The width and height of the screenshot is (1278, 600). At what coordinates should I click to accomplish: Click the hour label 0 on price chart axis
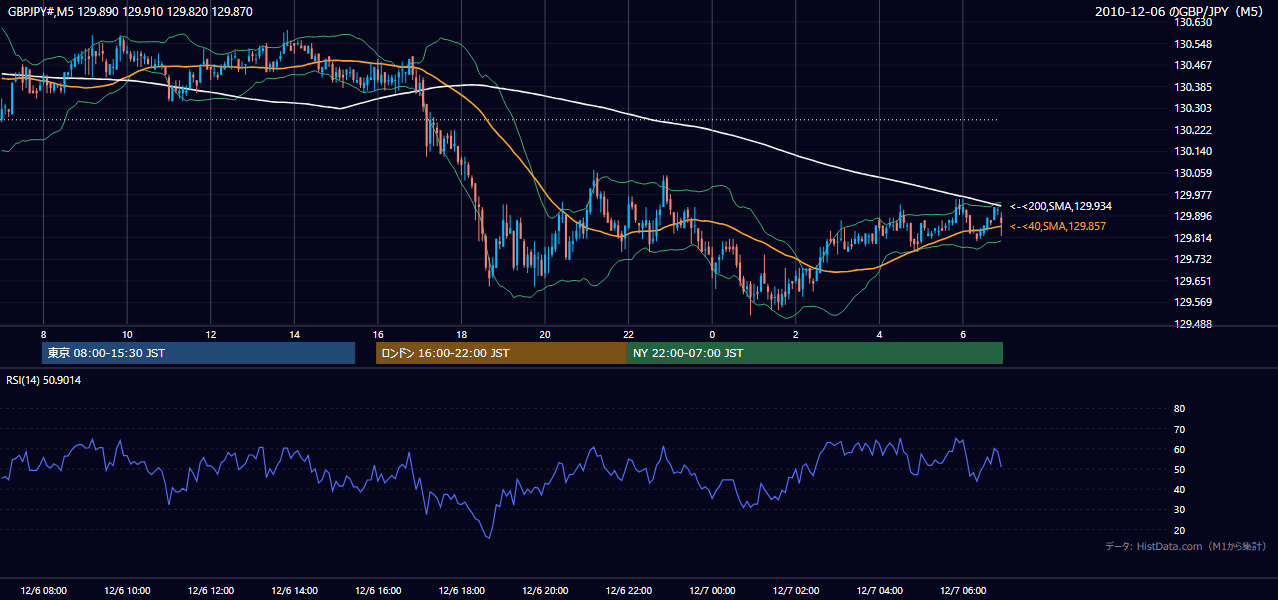[x=712, y=334]
